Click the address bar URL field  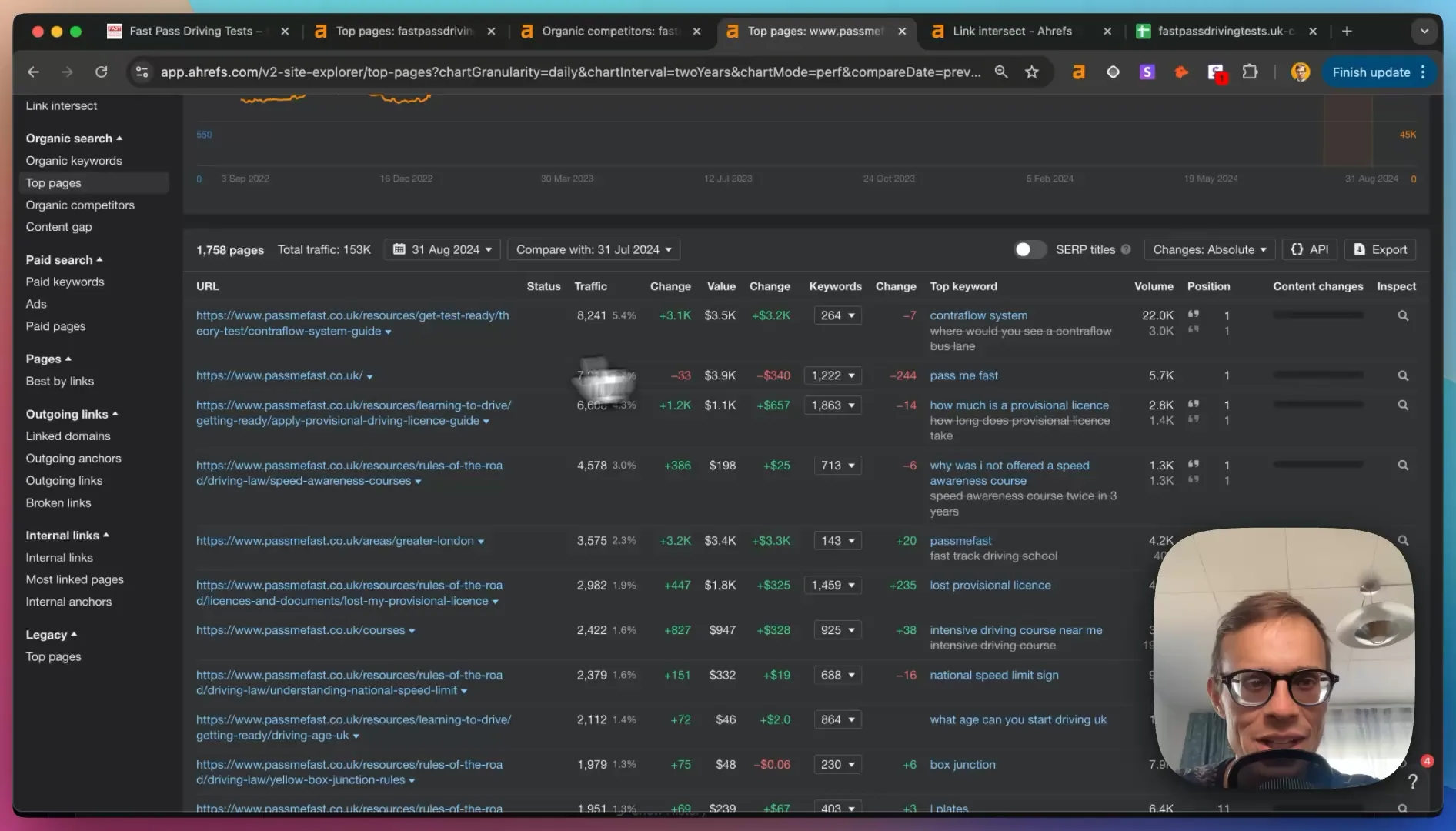(570, 72)
